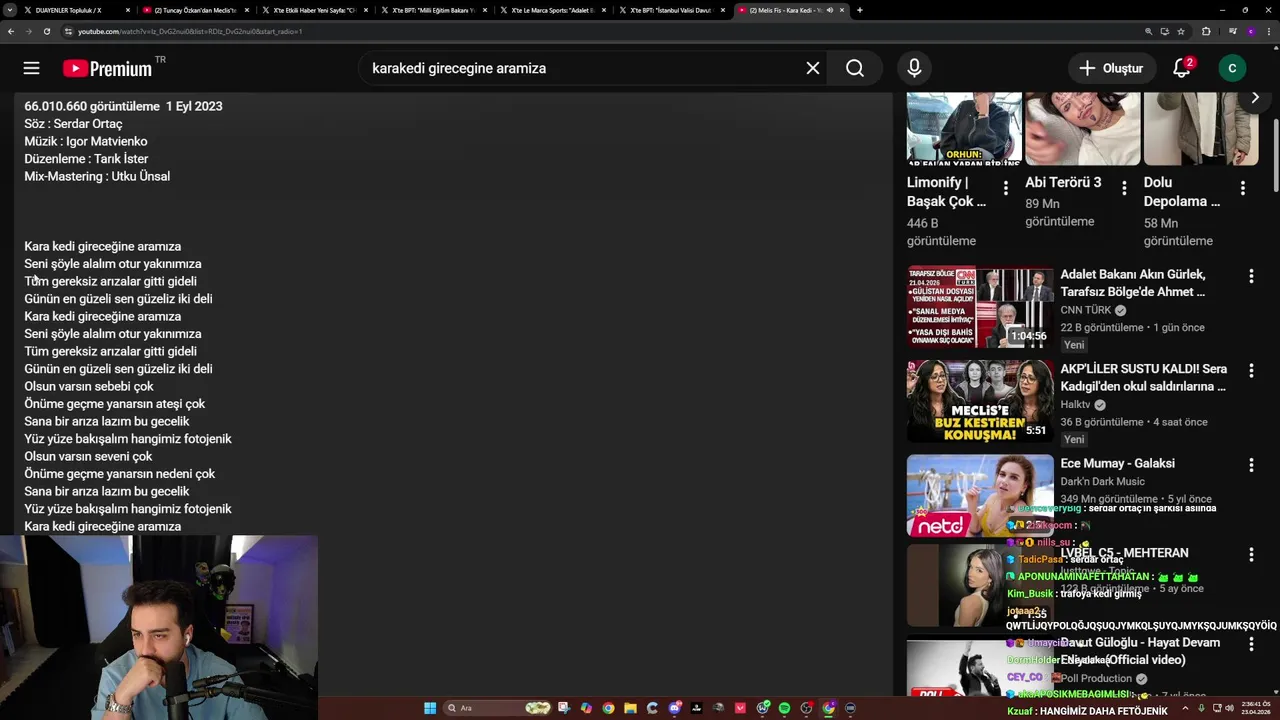Open the YouTube guide hamburger menu

click(x=32, y=68)
